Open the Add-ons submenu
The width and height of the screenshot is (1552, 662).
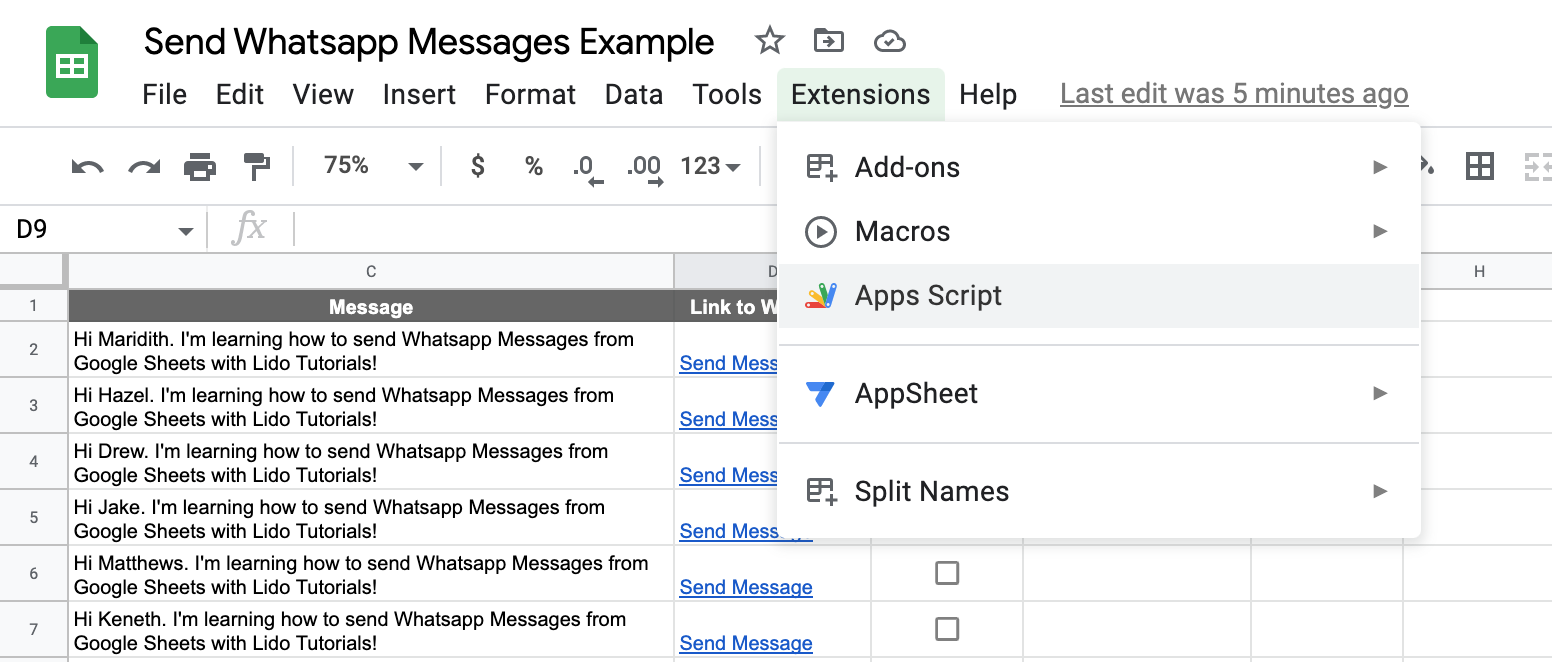(907, 167)
